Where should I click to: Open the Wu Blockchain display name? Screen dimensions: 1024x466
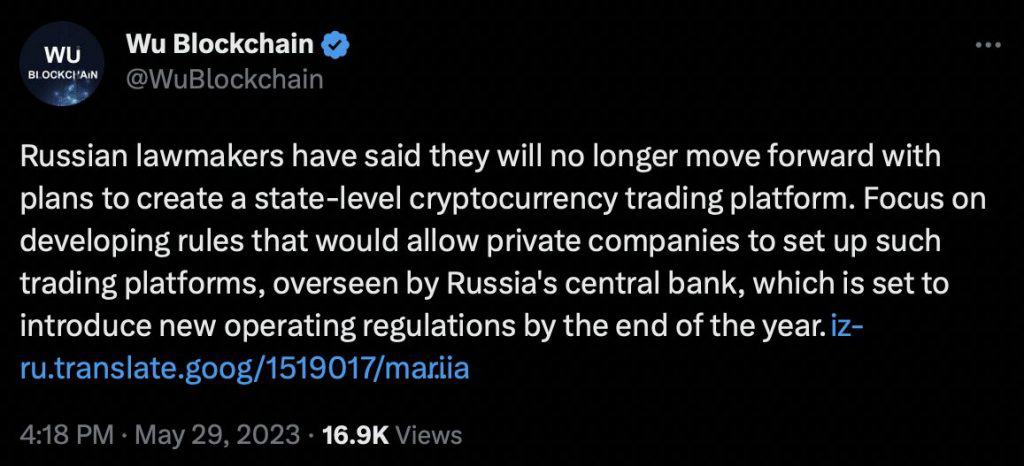(x=219, y=45)
